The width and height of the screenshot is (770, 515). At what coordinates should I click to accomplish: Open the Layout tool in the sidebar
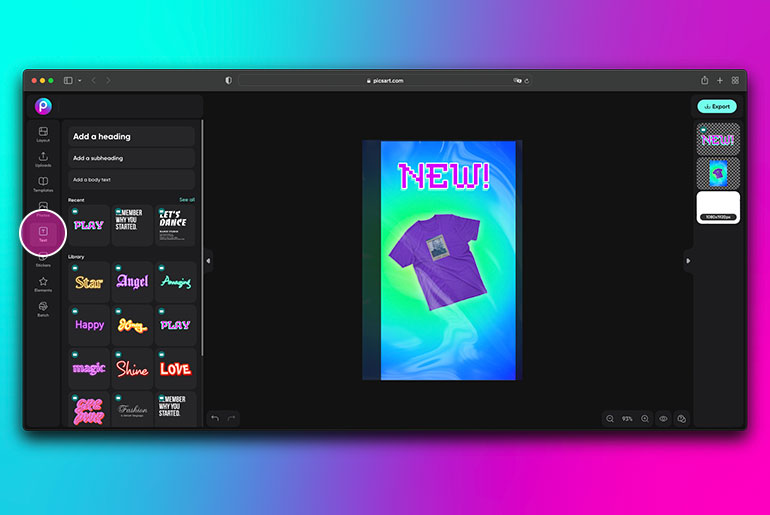[43, 134]
